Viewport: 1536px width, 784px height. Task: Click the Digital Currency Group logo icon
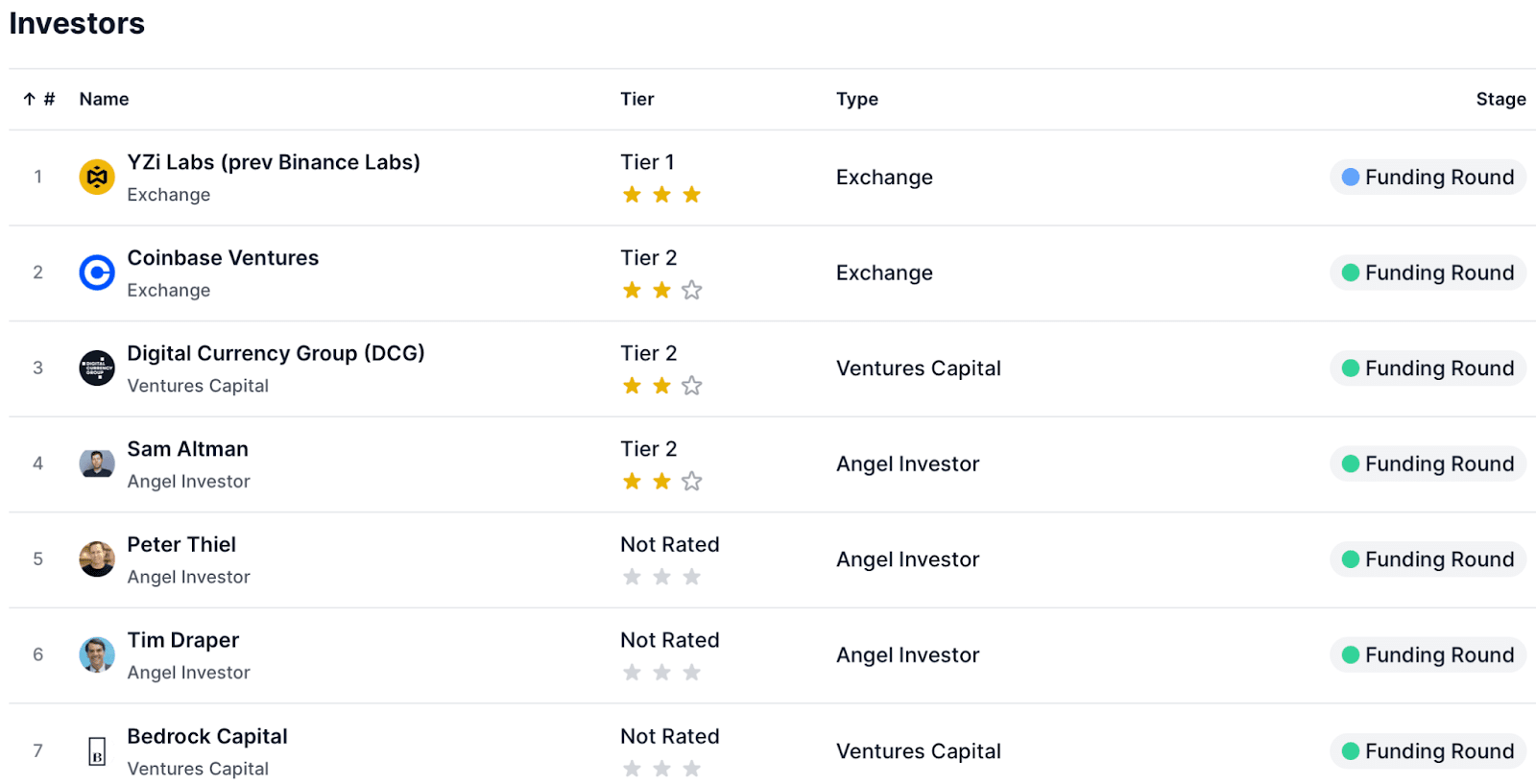[97, 368]
